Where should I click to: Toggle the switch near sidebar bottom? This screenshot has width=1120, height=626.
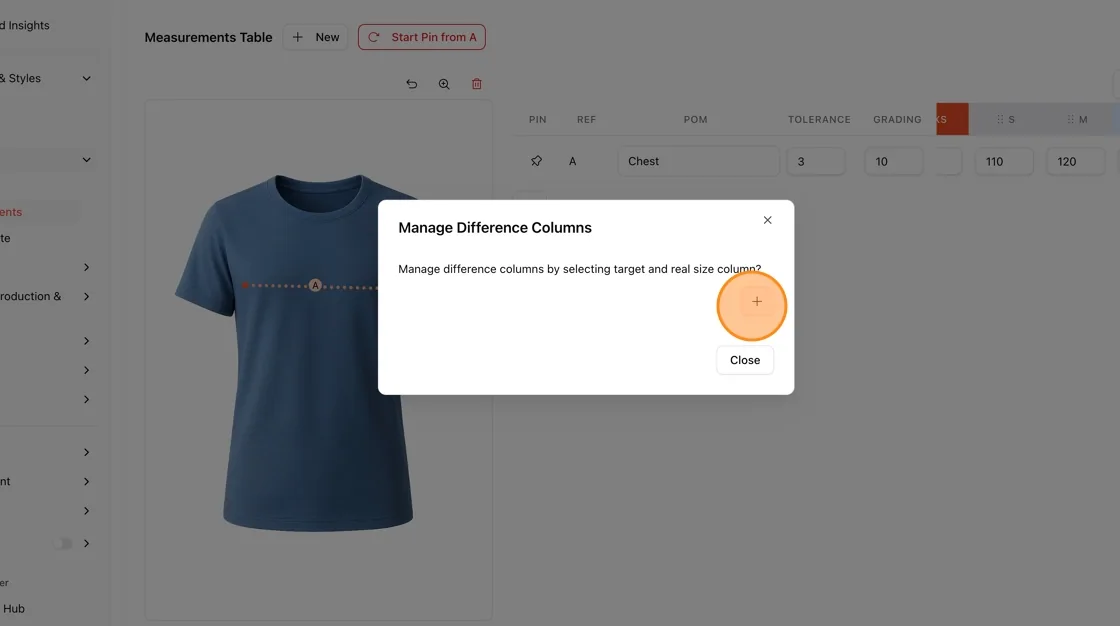(64, 544)
